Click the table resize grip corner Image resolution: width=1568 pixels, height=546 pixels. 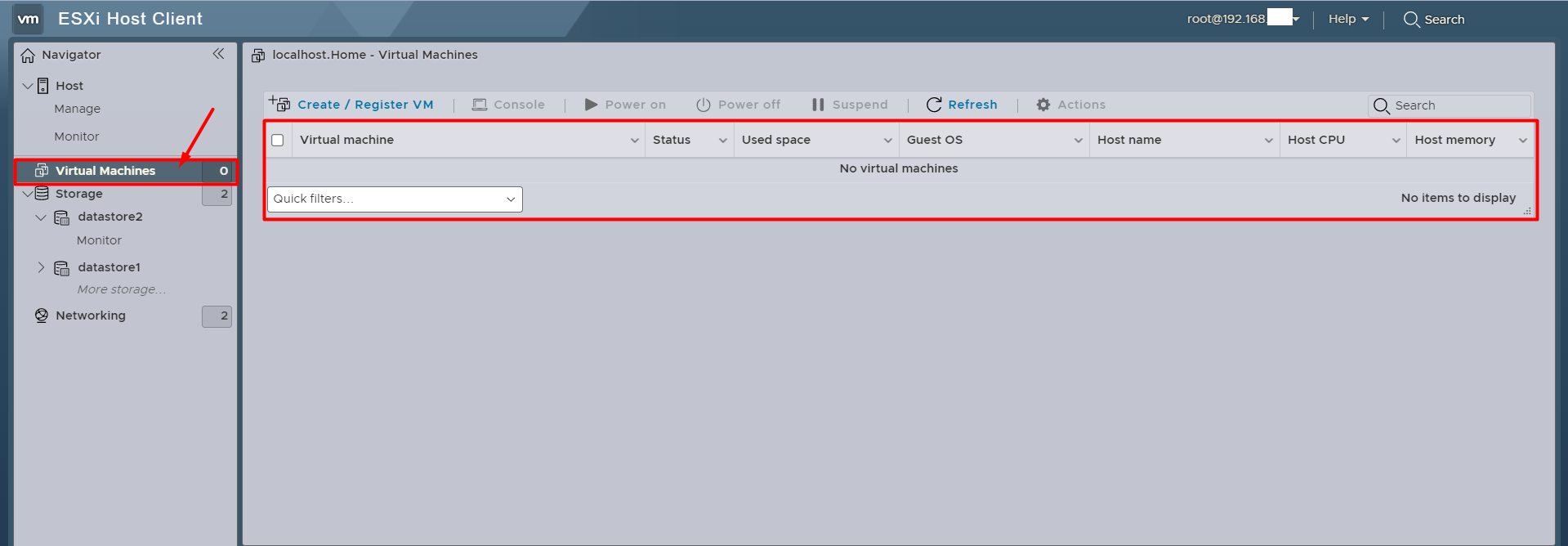click(x=1527, y=211)
